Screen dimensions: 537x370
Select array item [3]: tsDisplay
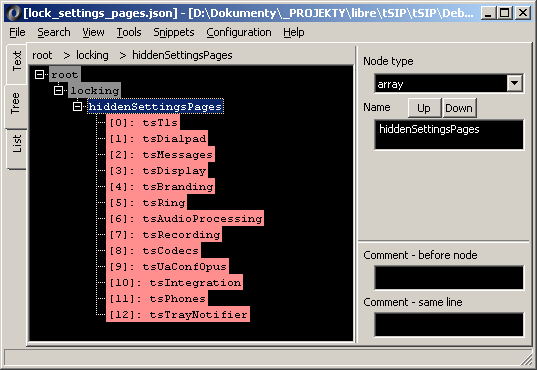click(157, 170)
